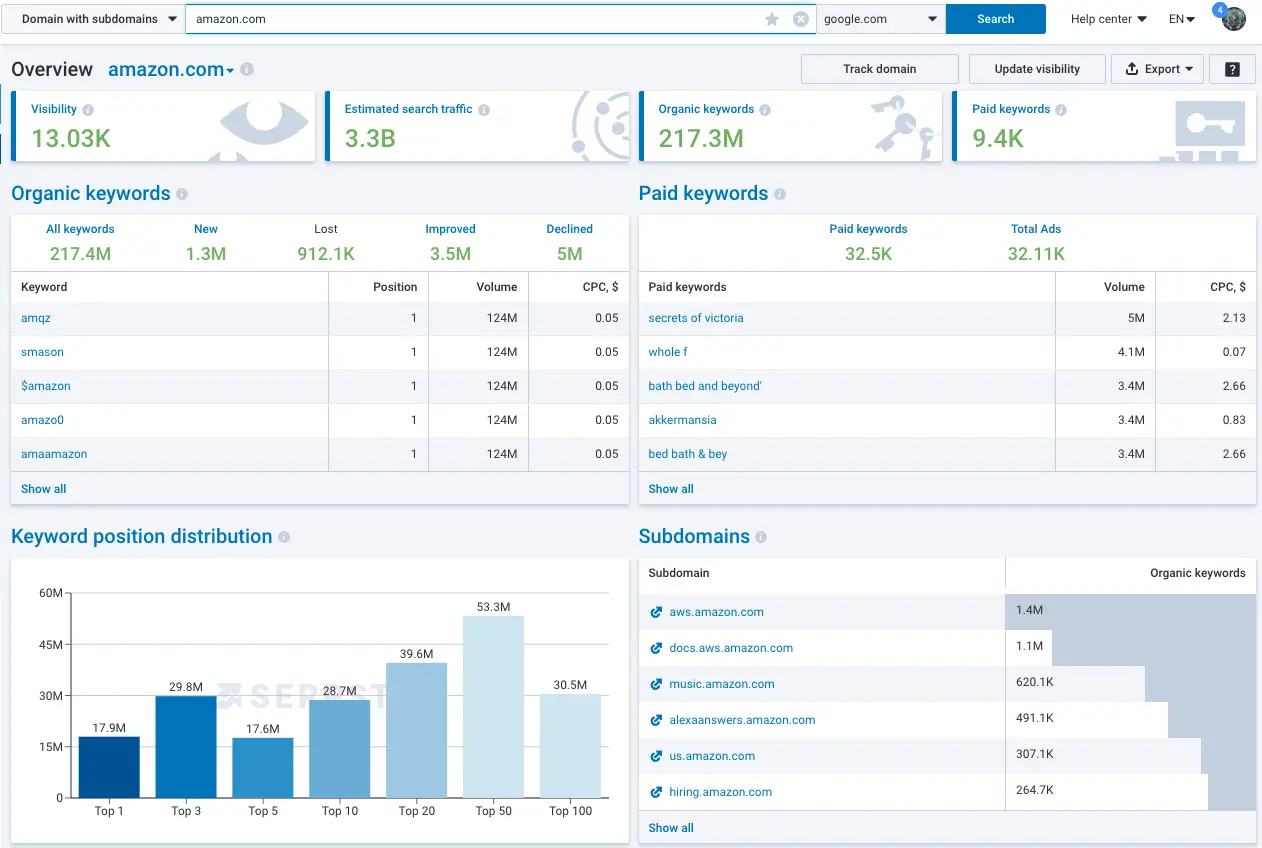Viewport: 1262px width, 848px height.
Task: Click the Organic keywords header in Subdomains table
Action: 1198,573
